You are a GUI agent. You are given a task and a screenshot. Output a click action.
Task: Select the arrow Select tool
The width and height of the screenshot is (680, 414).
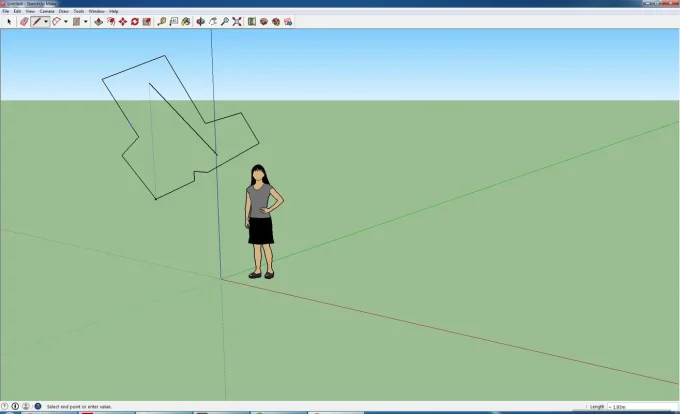tap(9, 21)
